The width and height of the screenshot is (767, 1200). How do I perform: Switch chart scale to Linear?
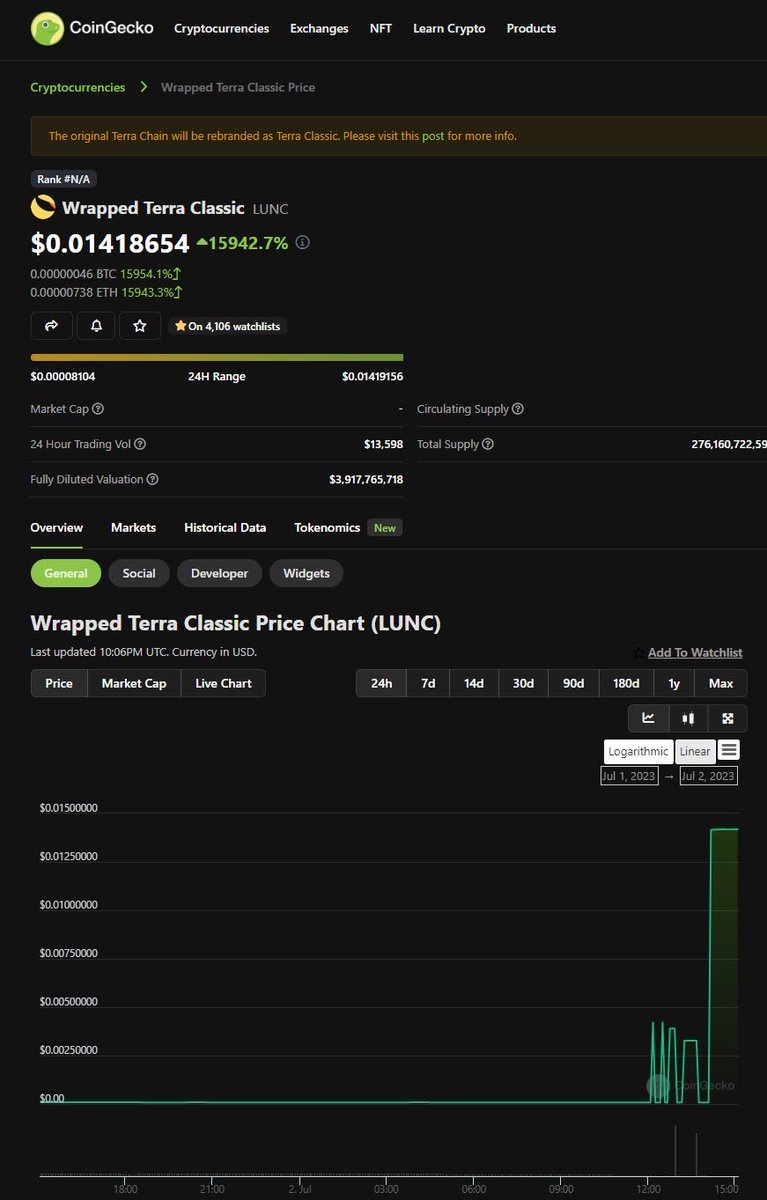[x=695, y=751]
